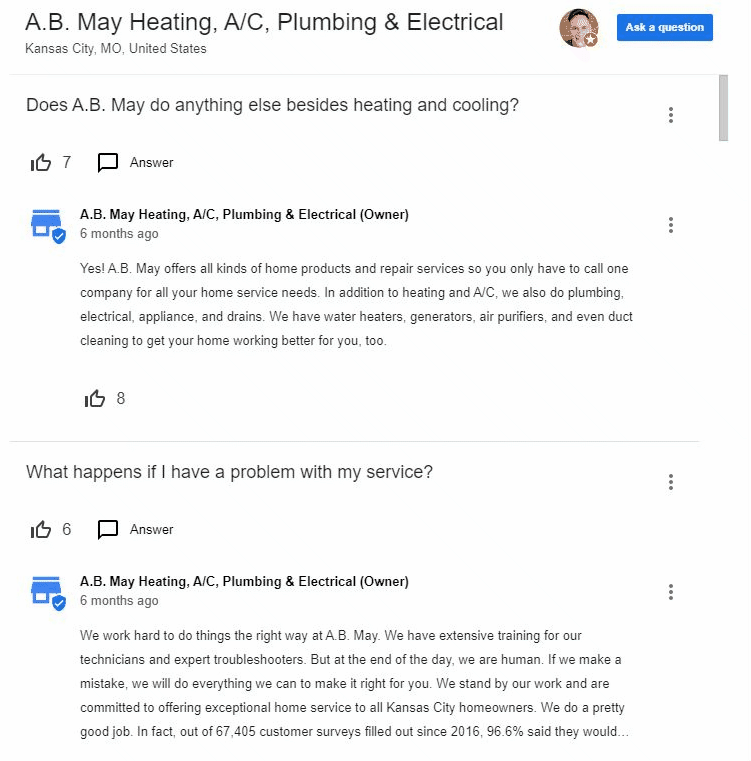Click the 'Answer' label under first question

tap(152, 162)
